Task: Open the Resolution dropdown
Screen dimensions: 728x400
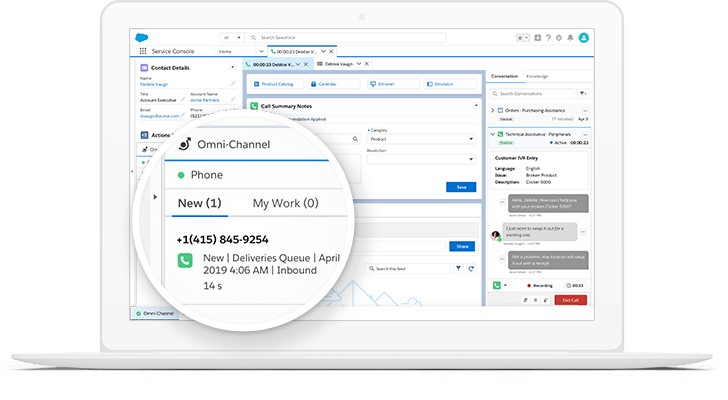Action: 420,159
